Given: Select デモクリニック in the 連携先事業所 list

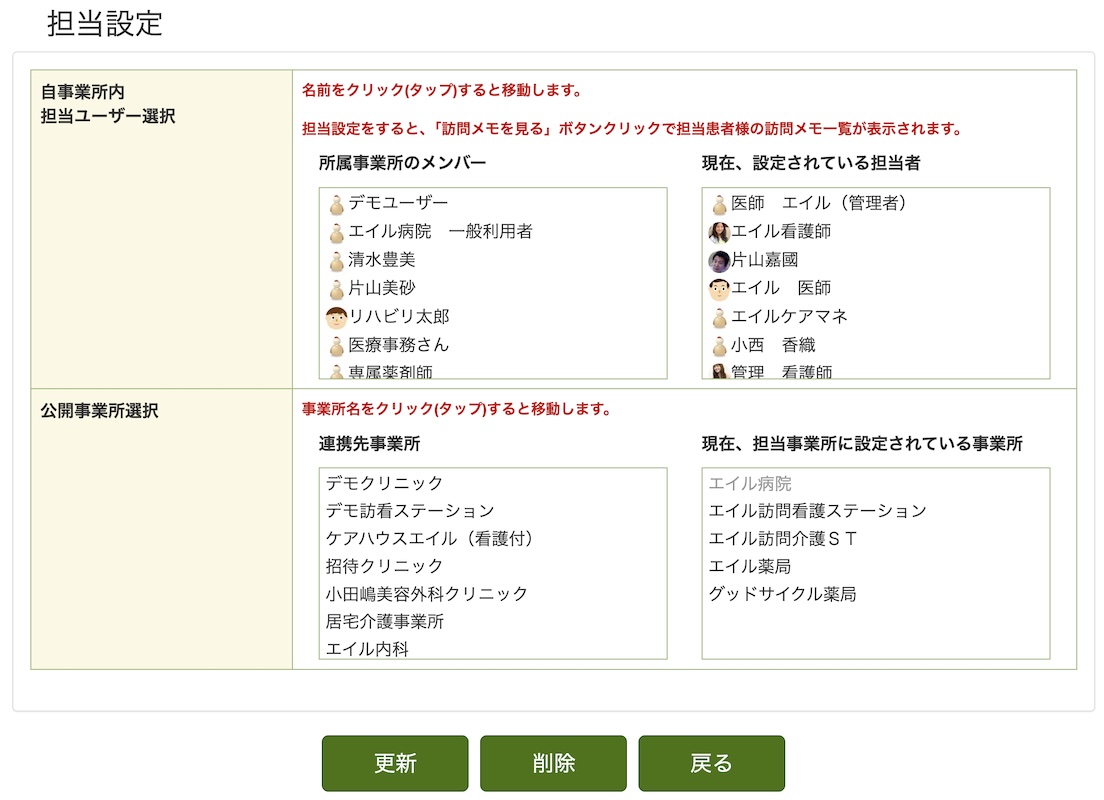Looking at the screenshot, I should coord(384,483).
